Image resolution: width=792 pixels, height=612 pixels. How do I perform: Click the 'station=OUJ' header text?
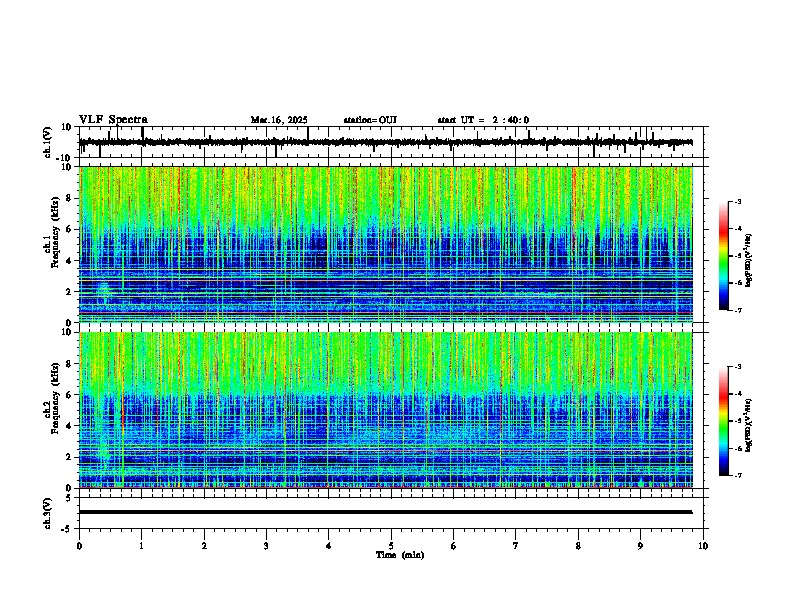[370, 120]
